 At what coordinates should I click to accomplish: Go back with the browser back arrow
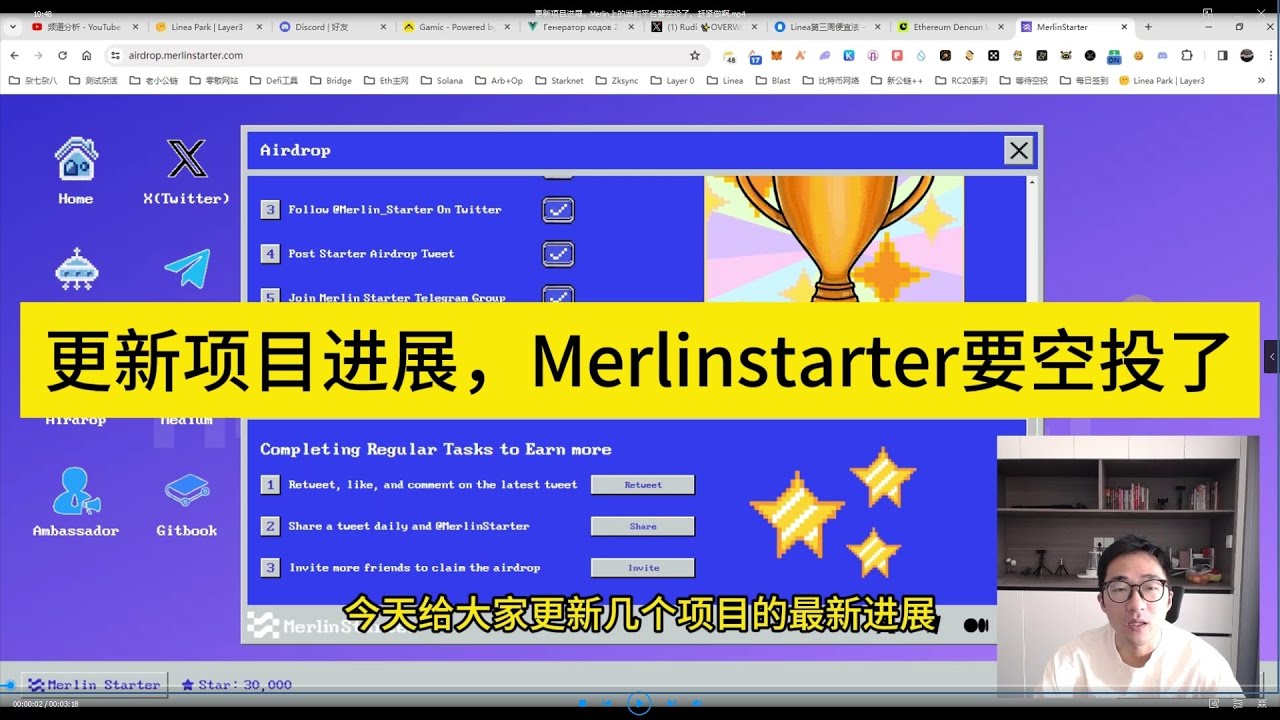point(14,55)
